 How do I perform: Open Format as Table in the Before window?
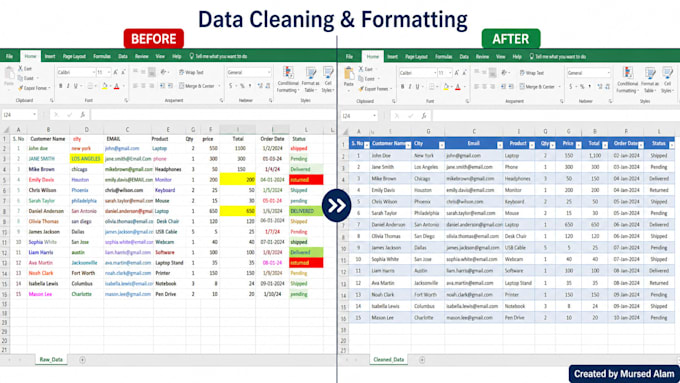pos(310,79)
